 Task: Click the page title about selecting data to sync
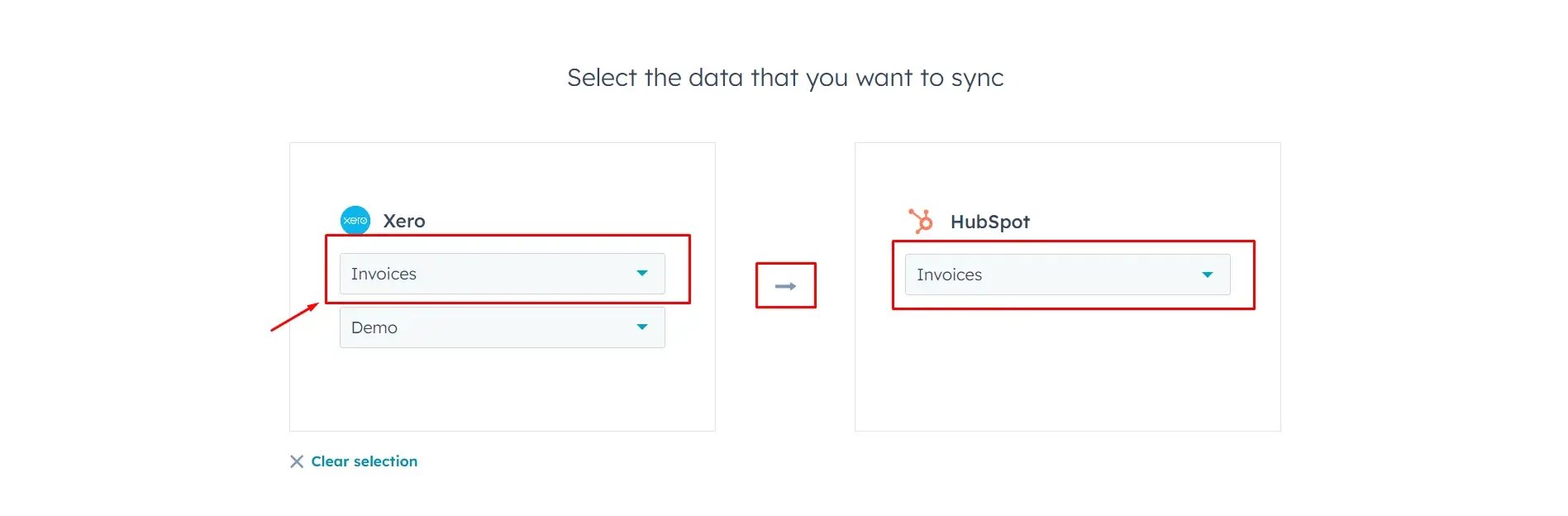pos(784,77)
